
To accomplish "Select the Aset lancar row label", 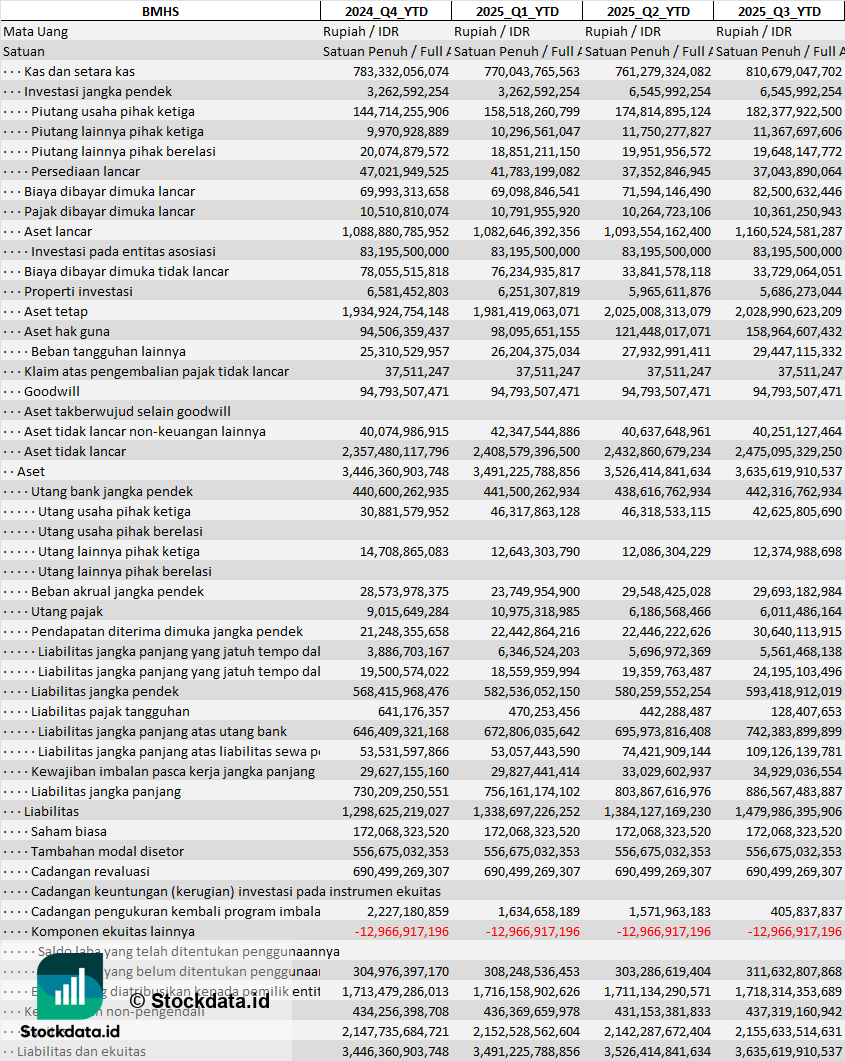I will 58,231.
